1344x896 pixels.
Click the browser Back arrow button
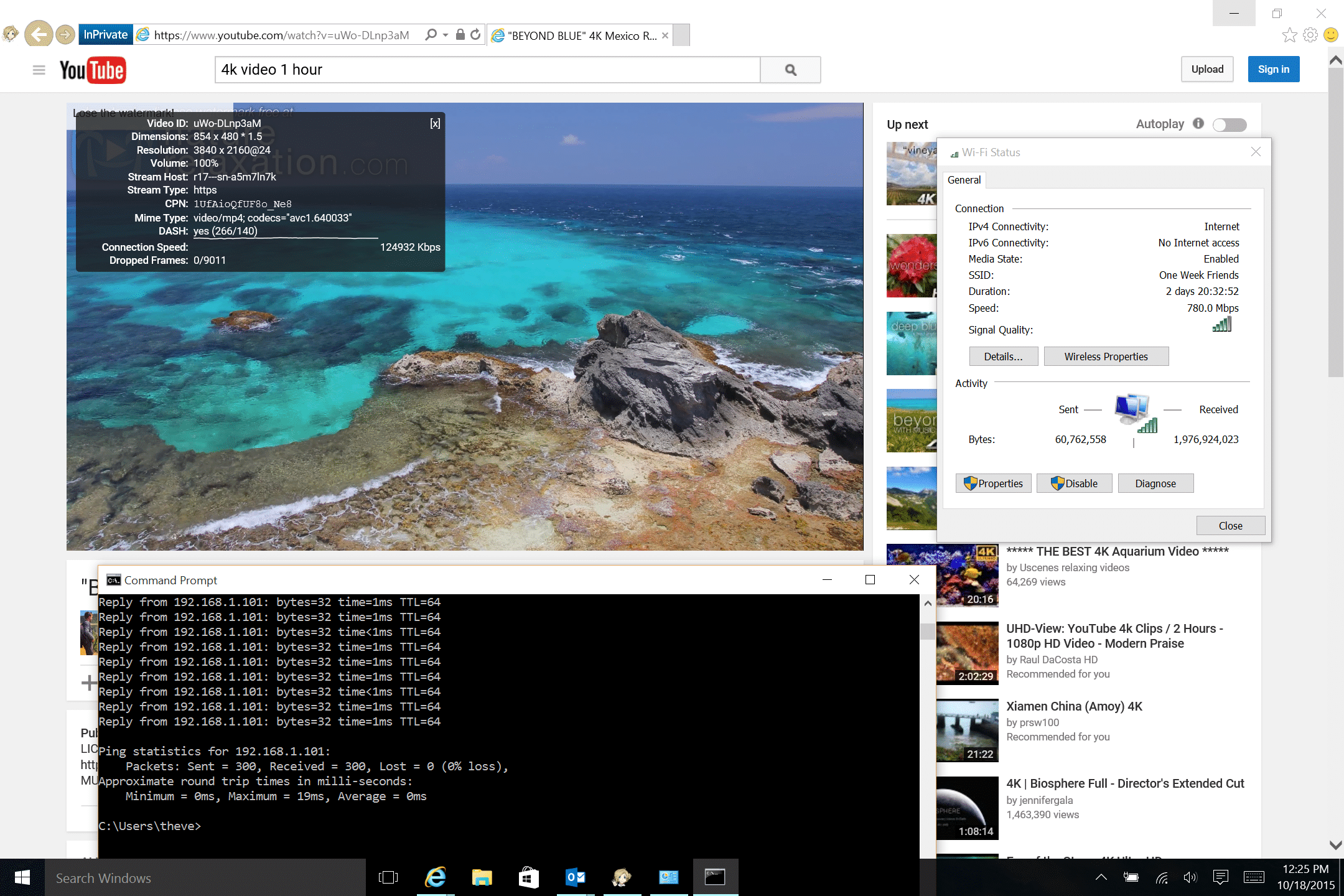(39, 34)
